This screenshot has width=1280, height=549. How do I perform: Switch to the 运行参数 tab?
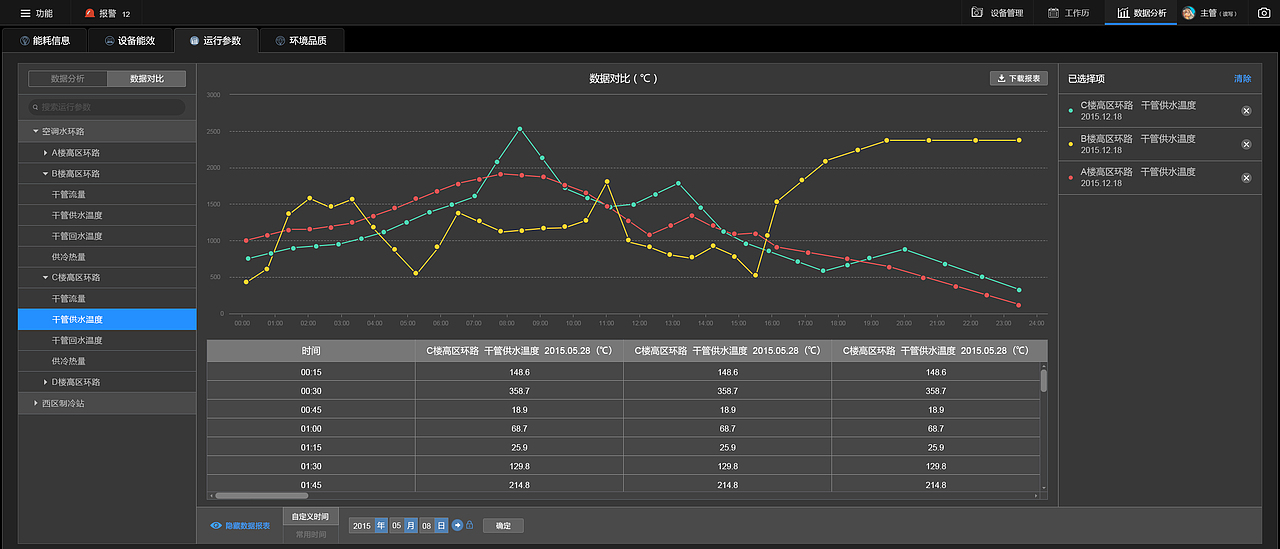pos(215,41)
